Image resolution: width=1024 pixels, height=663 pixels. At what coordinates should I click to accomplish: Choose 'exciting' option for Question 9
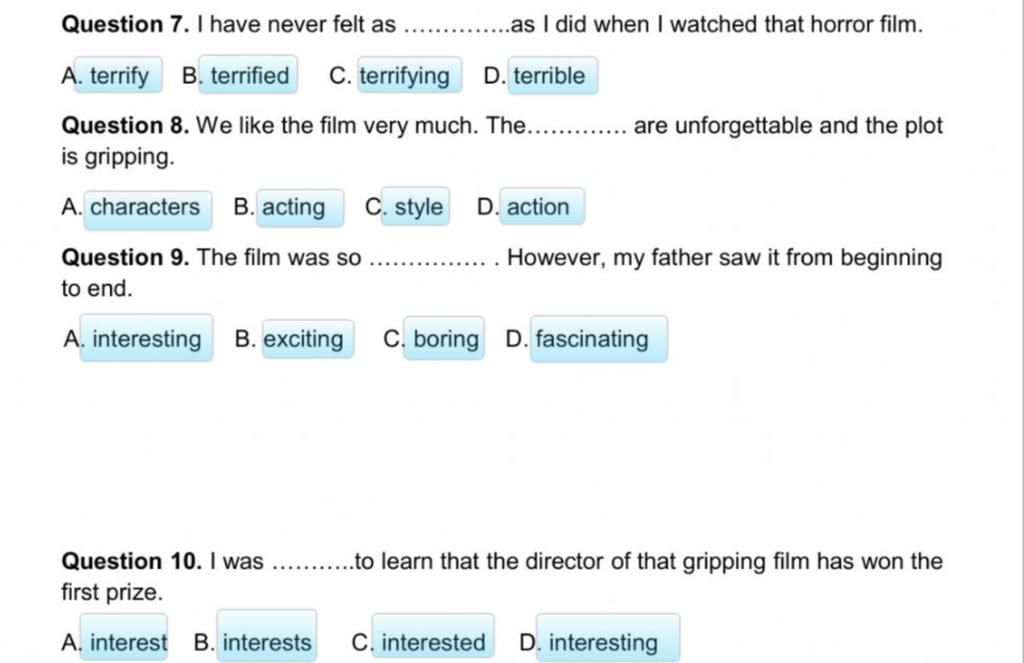click(x=308, y=339)
